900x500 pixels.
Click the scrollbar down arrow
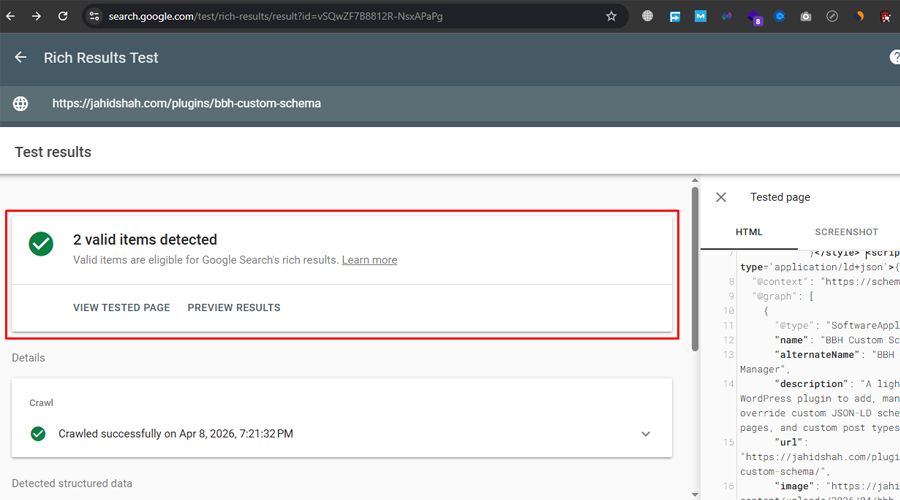(x=695, y=494)
